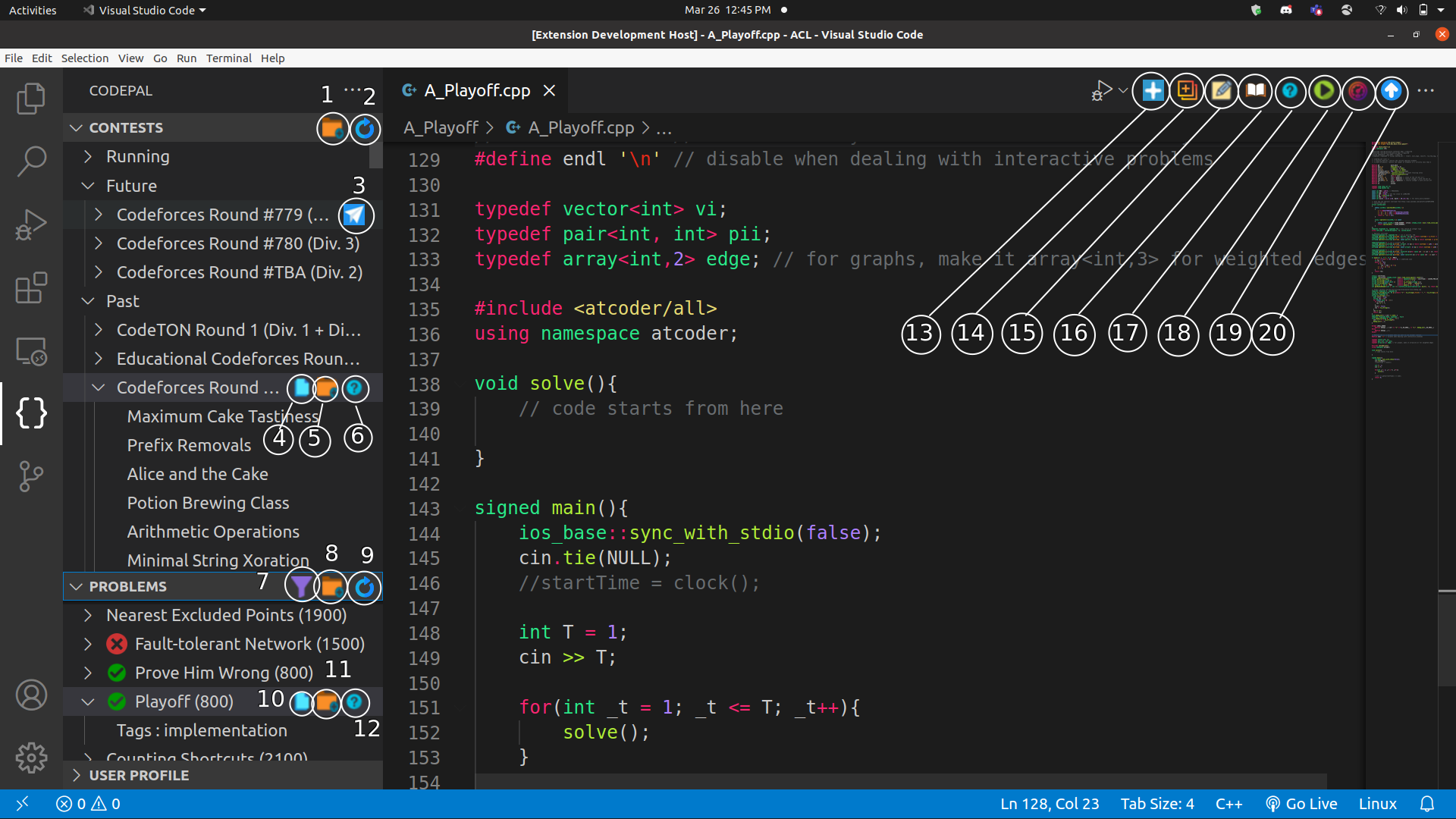Click the blue plus add-test icon in editor toolbar
This screenshot has height=819, width=1456.
1152,91
